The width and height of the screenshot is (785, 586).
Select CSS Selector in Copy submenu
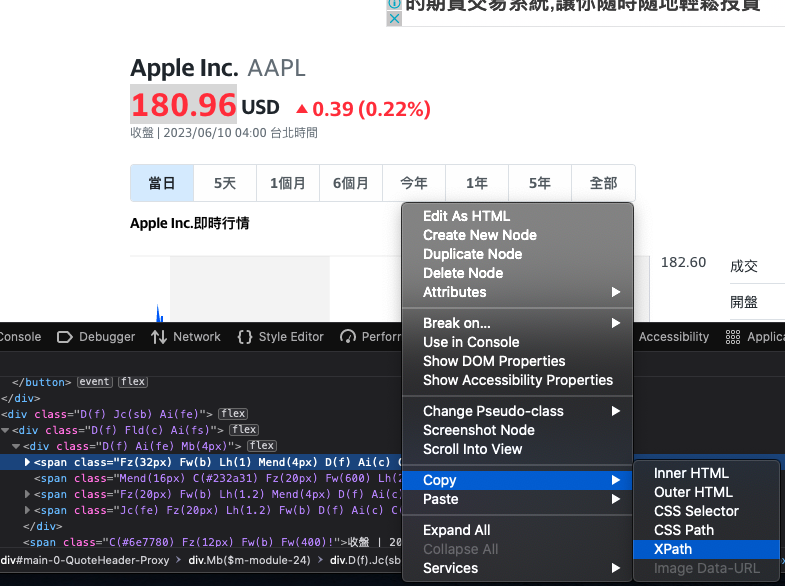pyautogui.click(x=696, y=511)
